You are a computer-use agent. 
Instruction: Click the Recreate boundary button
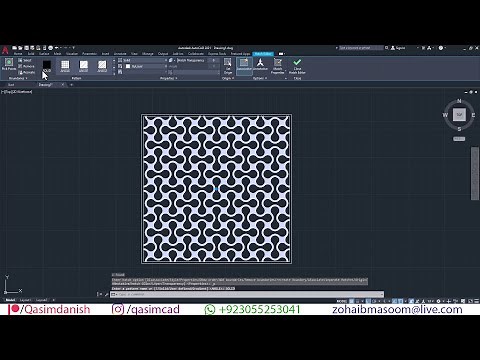click(26, 72)
